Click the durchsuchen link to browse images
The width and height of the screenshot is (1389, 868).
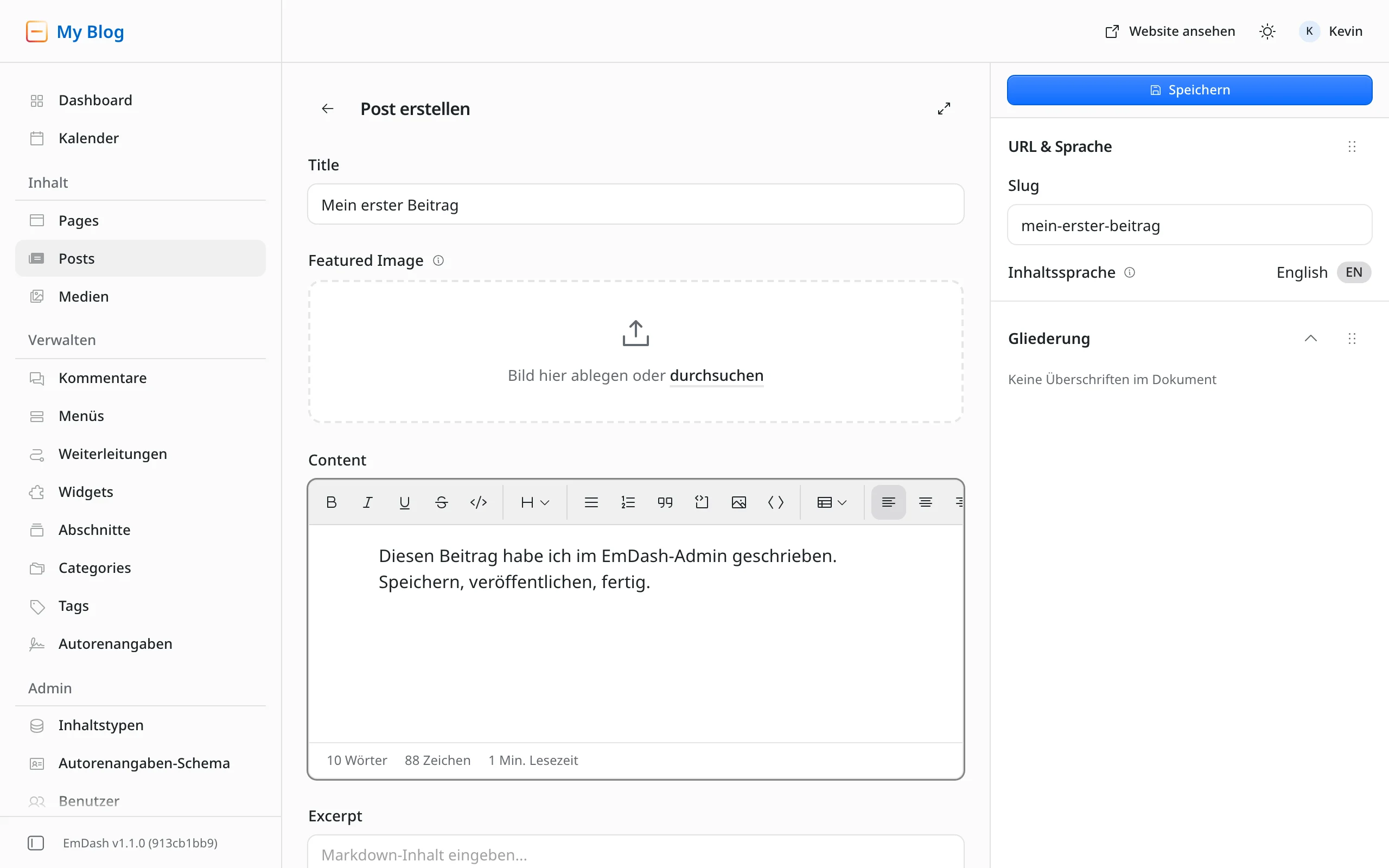(x=716, y=375)
